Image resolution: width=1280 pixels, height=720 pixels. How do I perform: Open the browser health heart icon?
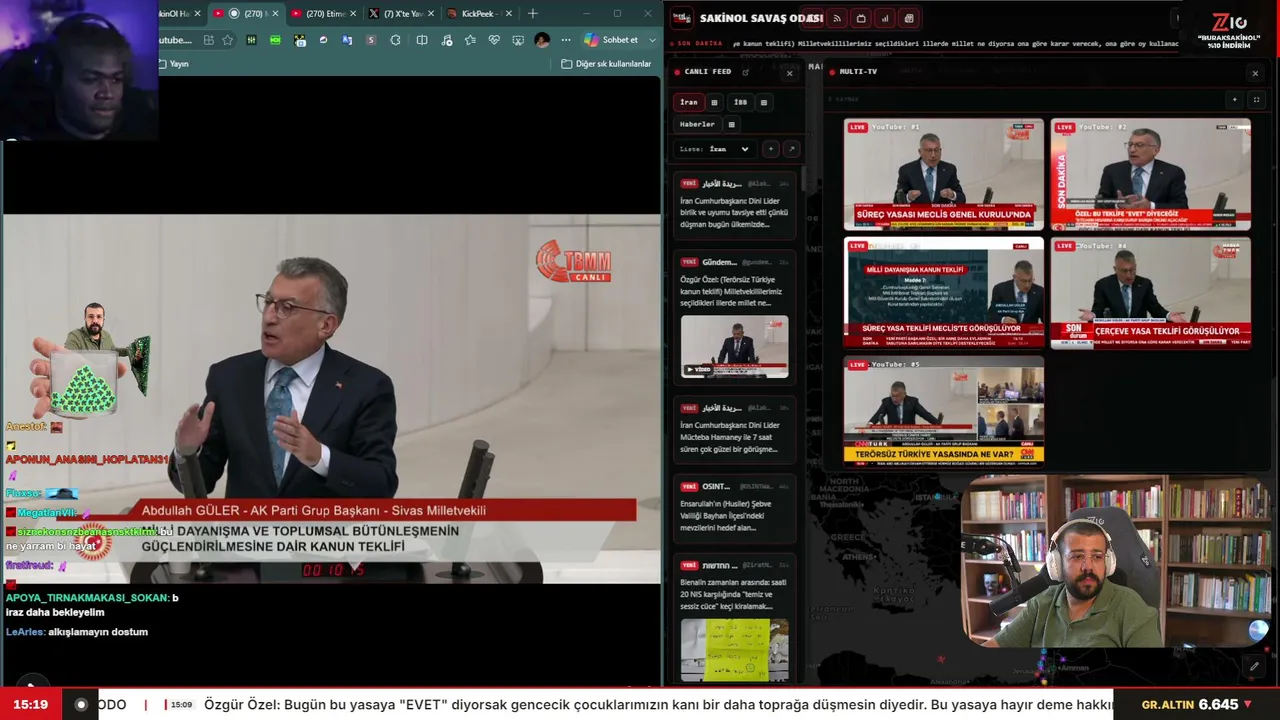coord(494,40)
